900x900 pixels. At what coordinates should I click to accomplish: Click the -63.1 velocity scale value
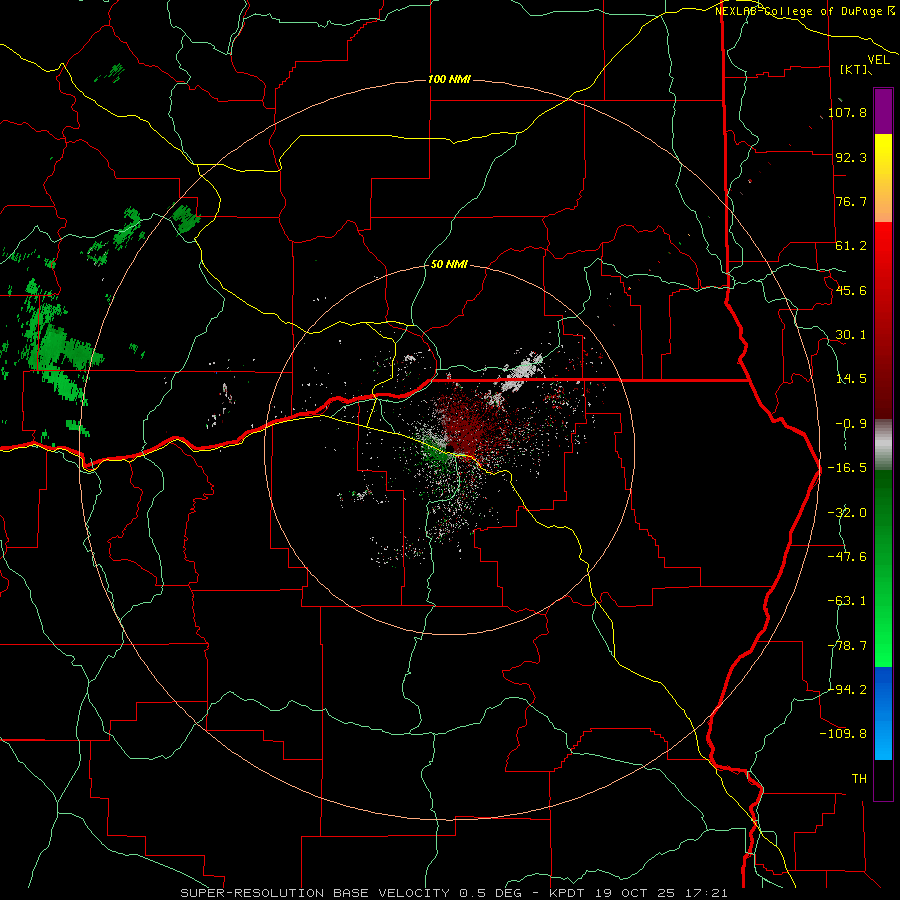[848, 601]
